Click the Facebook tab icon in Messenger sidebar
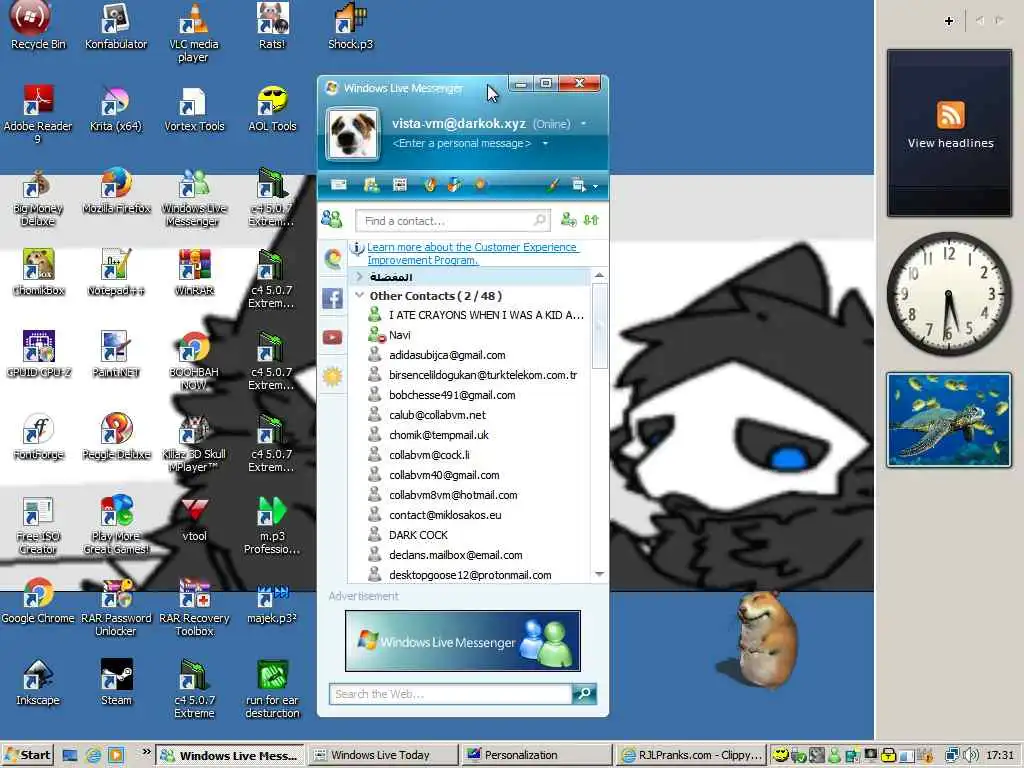Image resolution: width=1024 pixels, height=768 pixels. point(332,298)
